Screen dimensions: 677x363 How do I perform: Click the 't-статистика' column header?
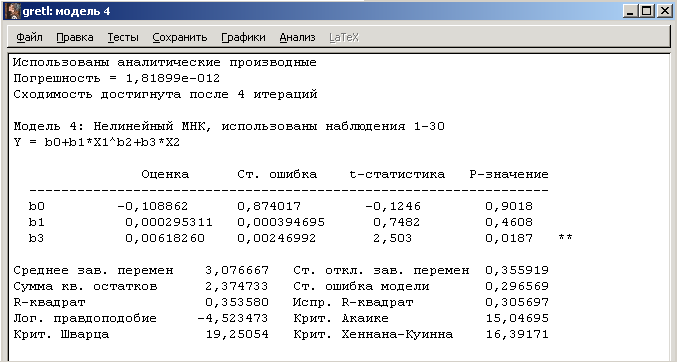[397, 174]
